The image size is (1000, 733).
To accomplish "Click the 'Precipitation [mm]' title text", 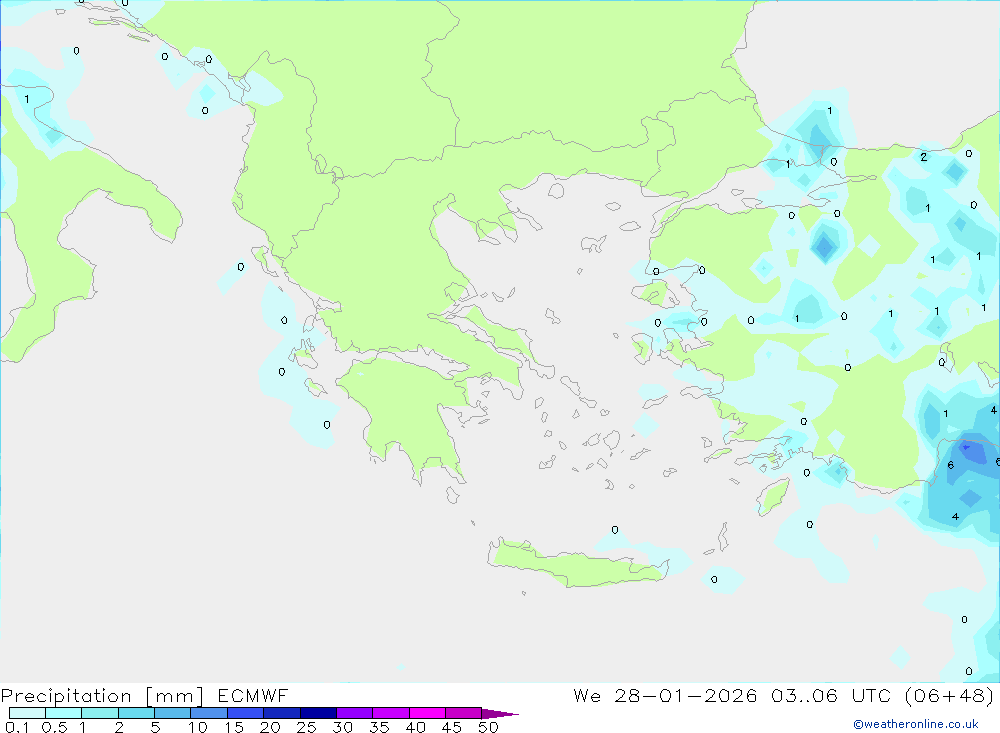I will click(102, 696).
